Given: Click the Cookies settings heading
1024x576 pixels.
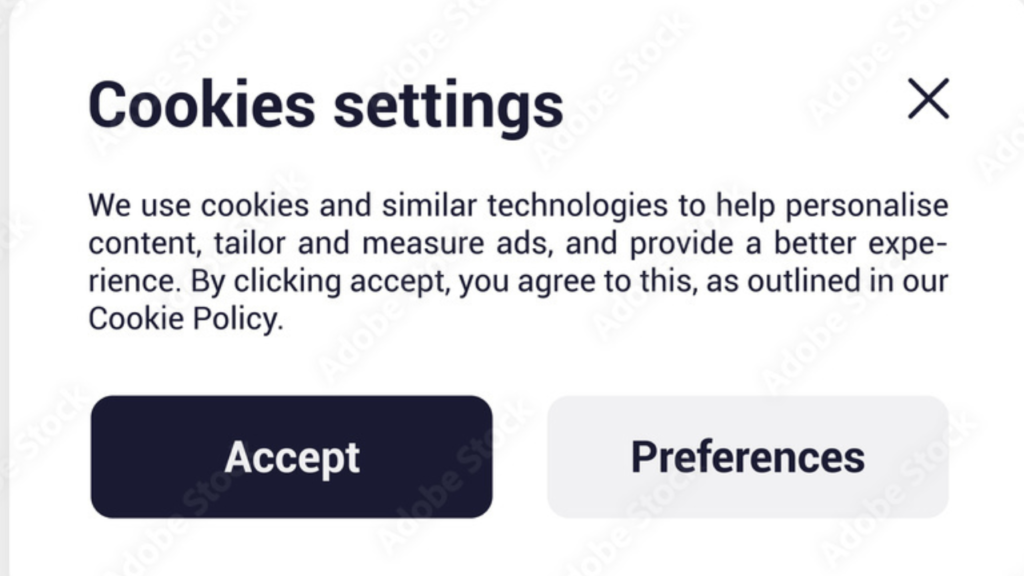Looking at the screenshot, I should [325, 105].
